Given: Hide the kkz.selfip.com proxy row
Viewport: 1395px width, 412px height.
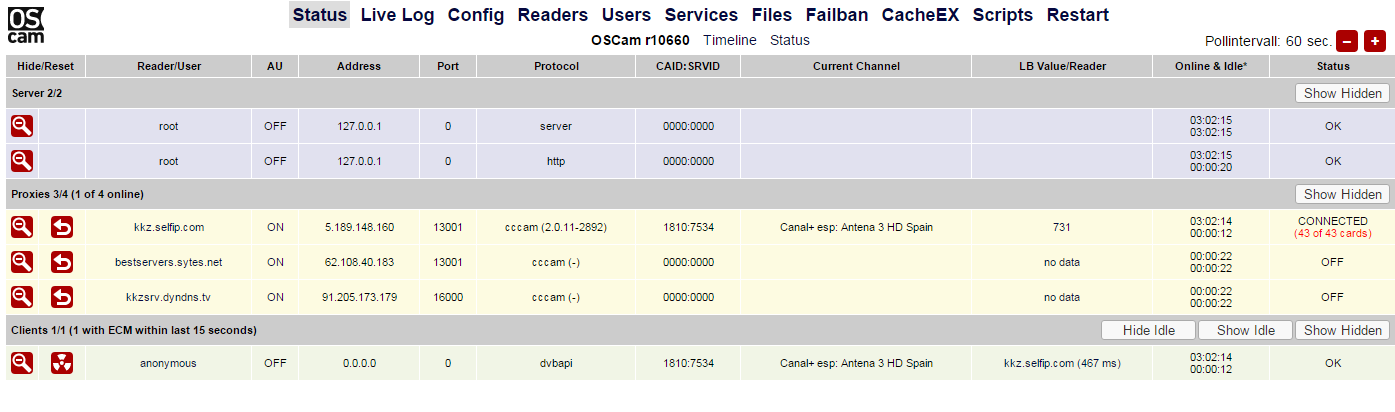Looking at the screenshot, I should pyautogui.click(x=22, y=228).
